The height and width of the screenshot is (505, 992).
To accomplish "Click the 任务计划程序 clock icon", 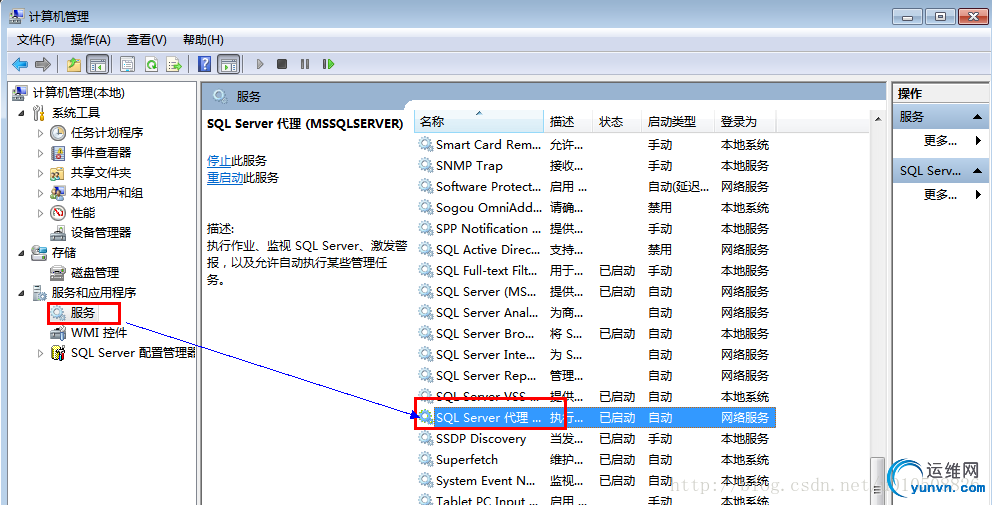I will [x=58, y=133].
